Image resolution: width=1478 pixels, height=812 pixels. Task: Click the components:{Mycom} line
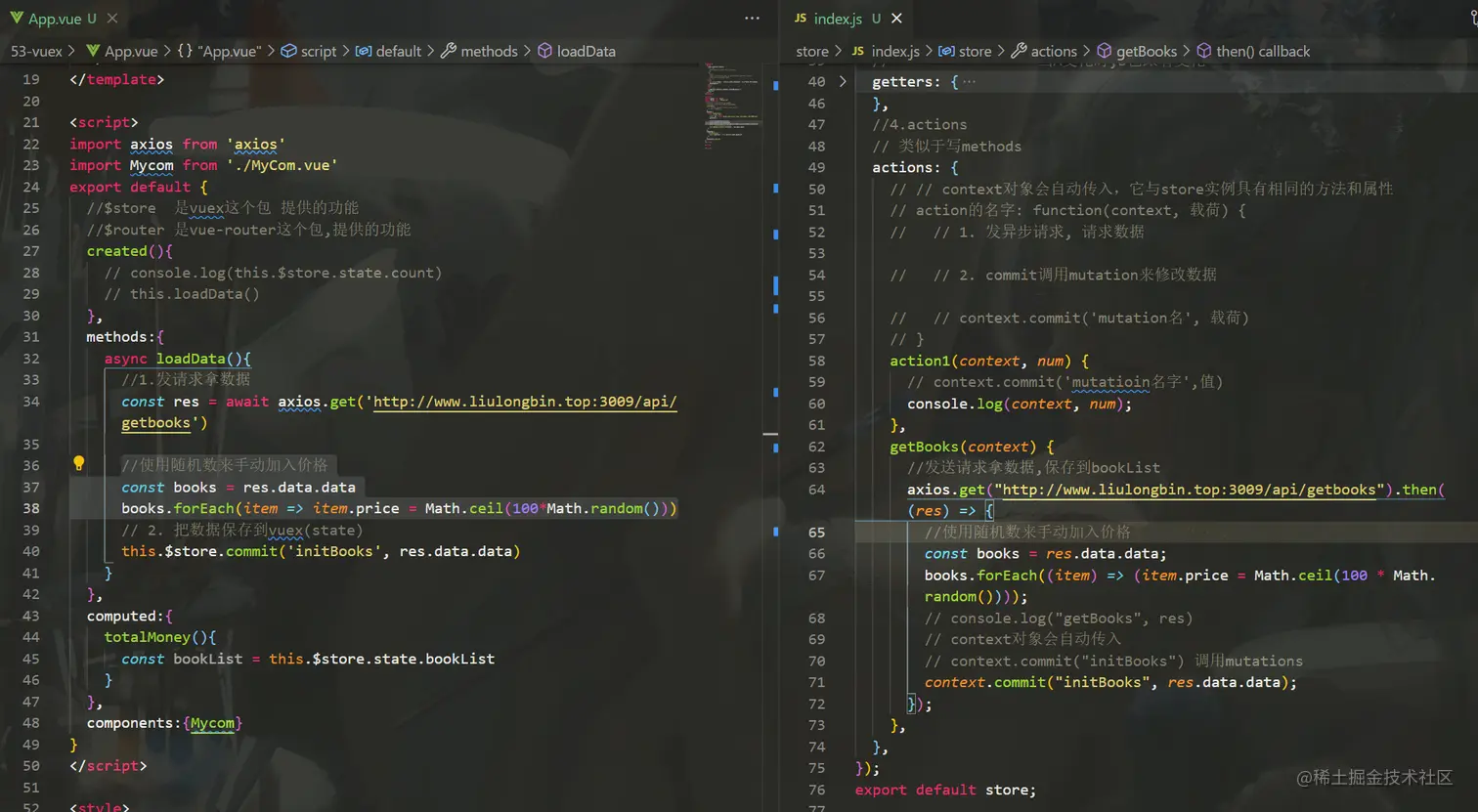coord(164,723)
